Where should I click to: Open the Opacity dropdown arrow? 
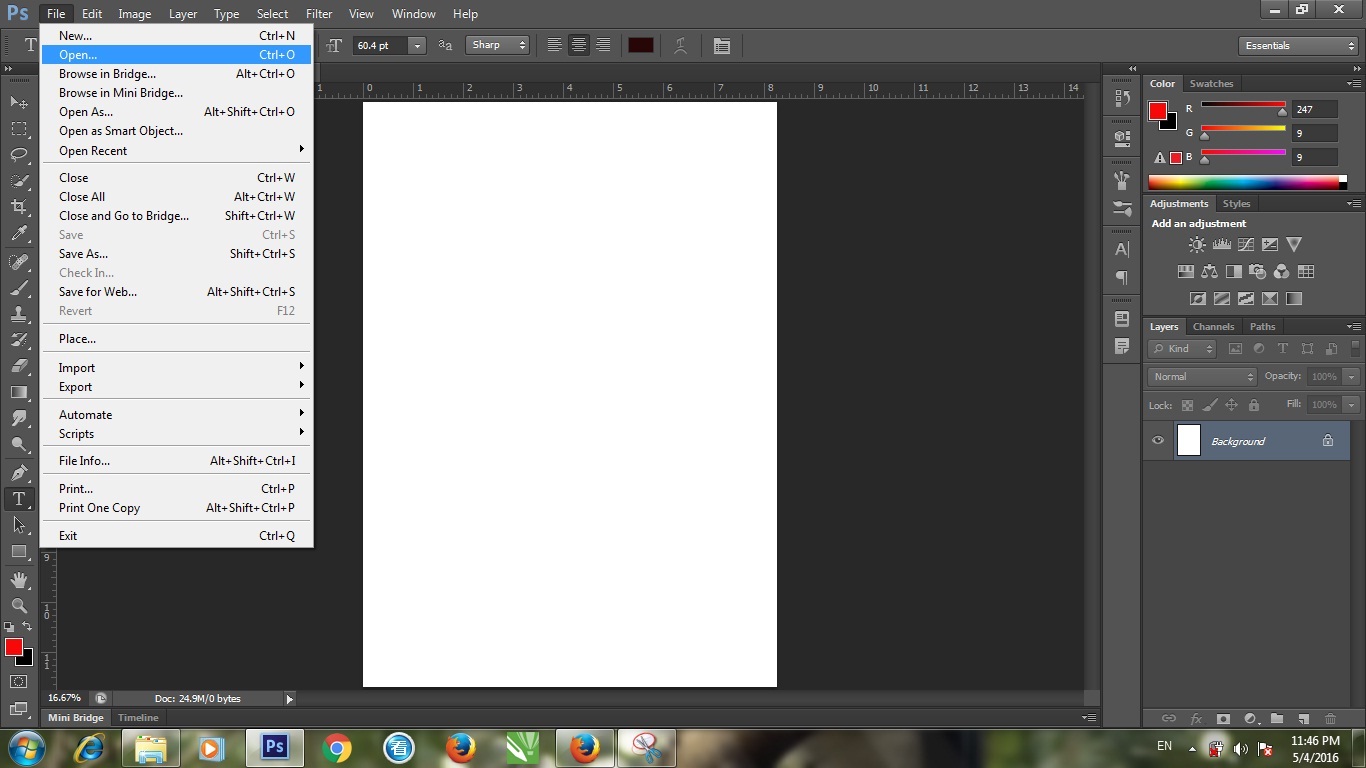coord(1351,377)
